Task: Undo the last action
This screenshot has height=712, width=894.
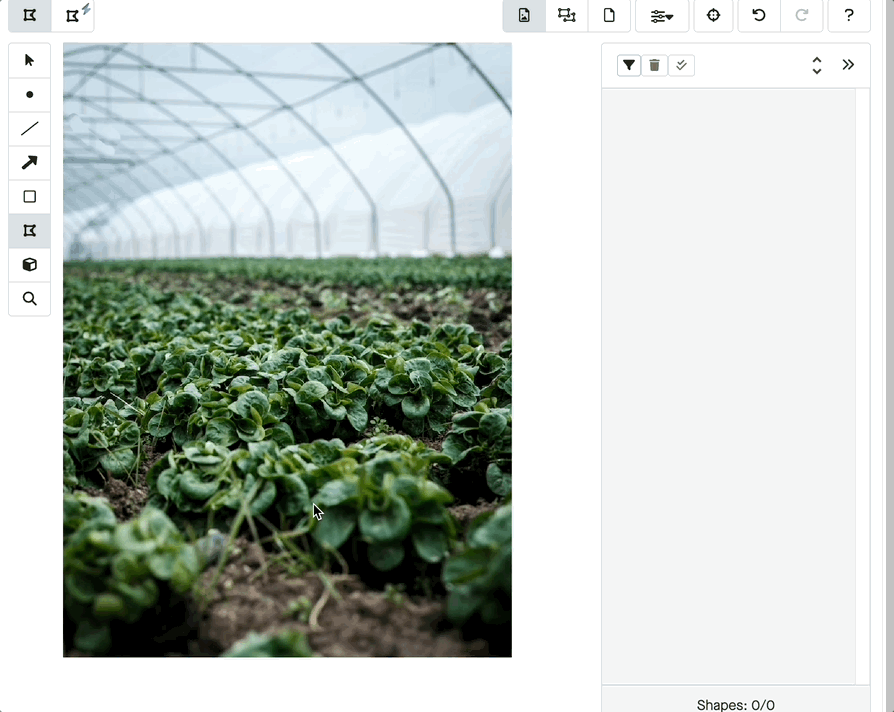Action: point(759,15)
